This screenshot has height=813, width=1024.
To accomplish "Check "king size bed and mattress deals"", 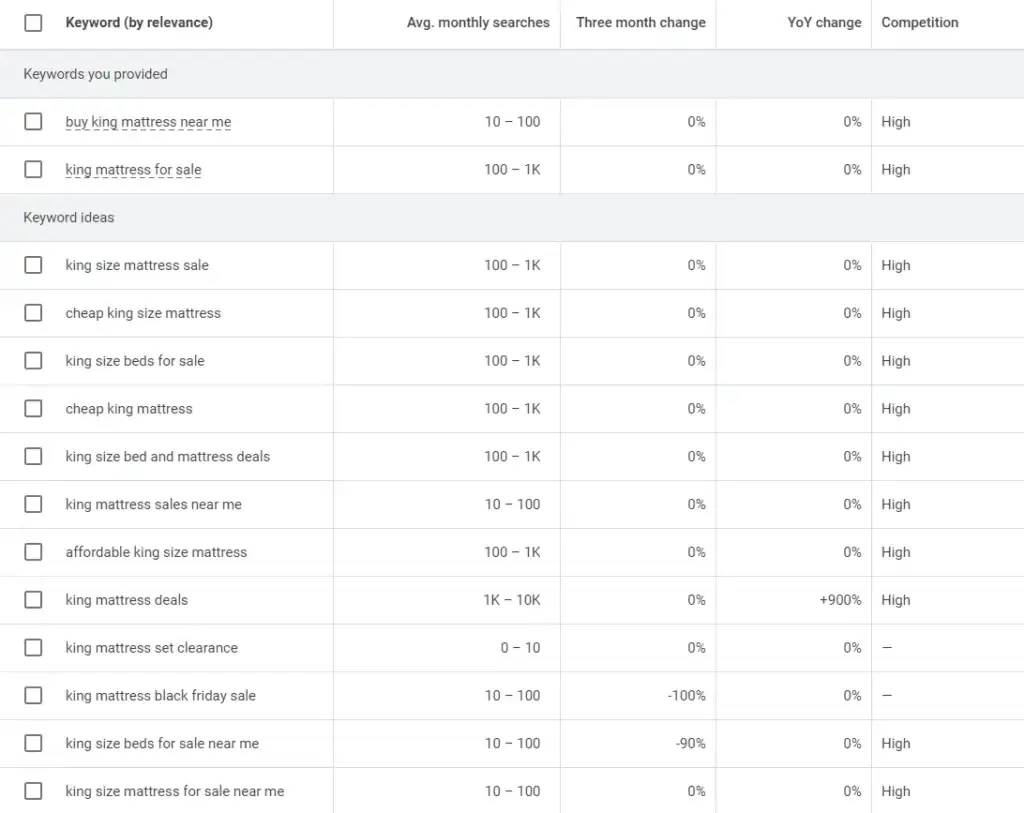I will (33, 456).
